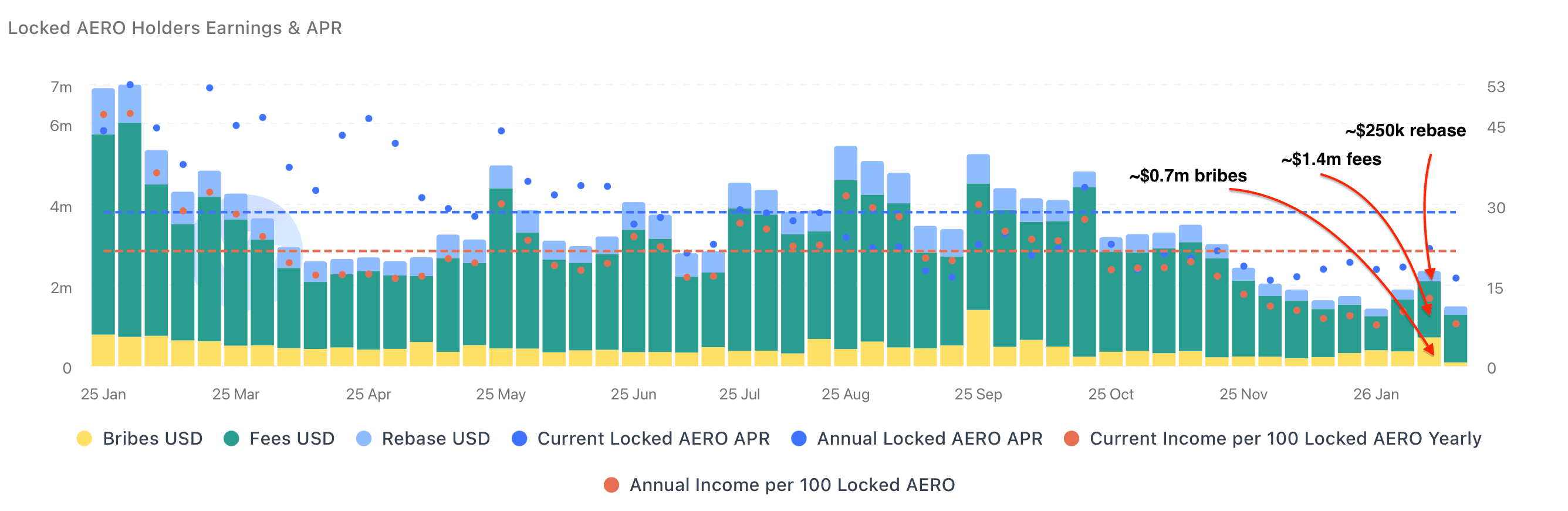Select the chart title Locked AERO Holders Earnings & APR
This screenshot has width=1568, height=511.
click(x=175, y=28)
